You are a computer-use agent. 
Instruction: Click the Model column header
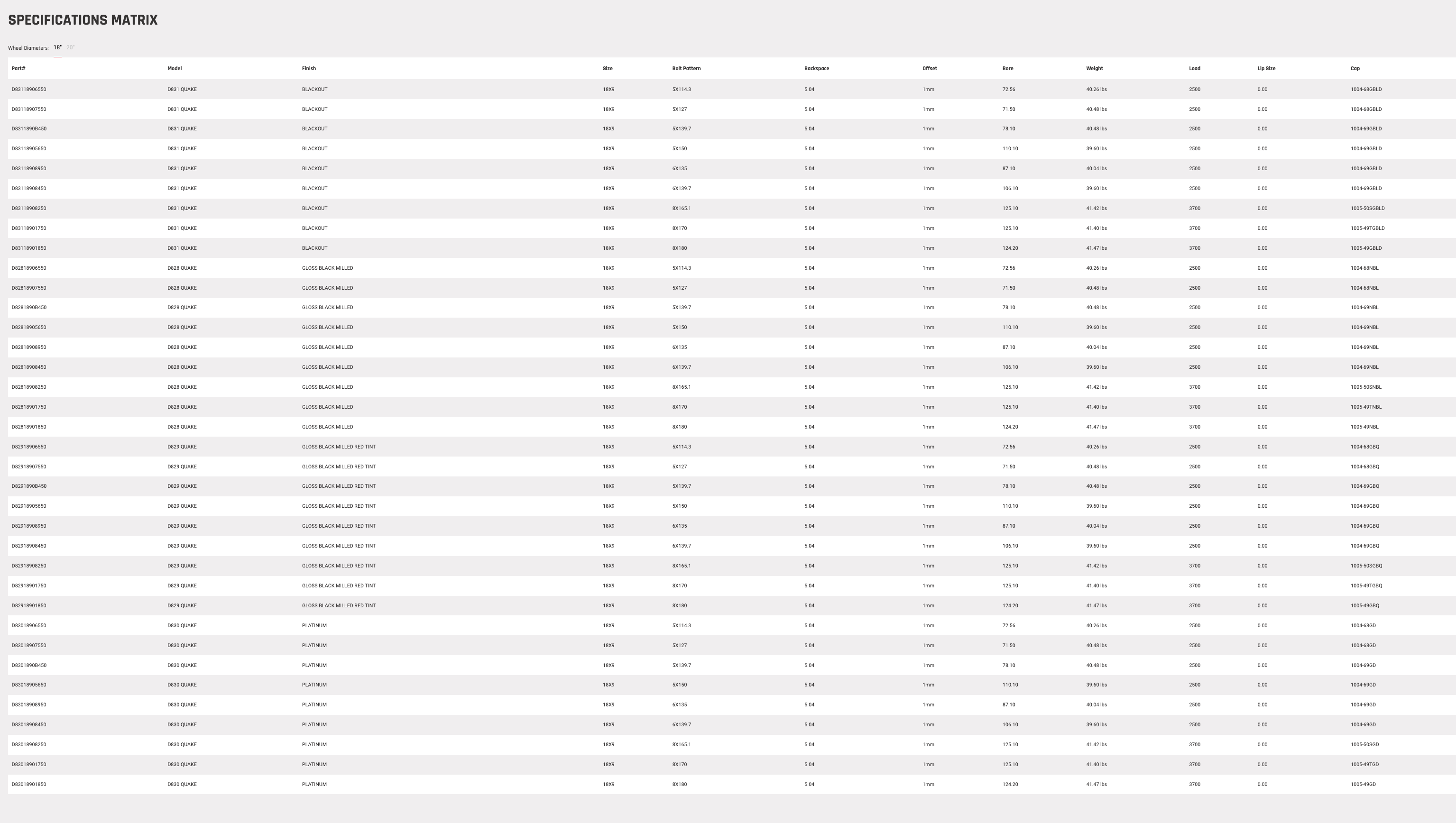[174, 68]
